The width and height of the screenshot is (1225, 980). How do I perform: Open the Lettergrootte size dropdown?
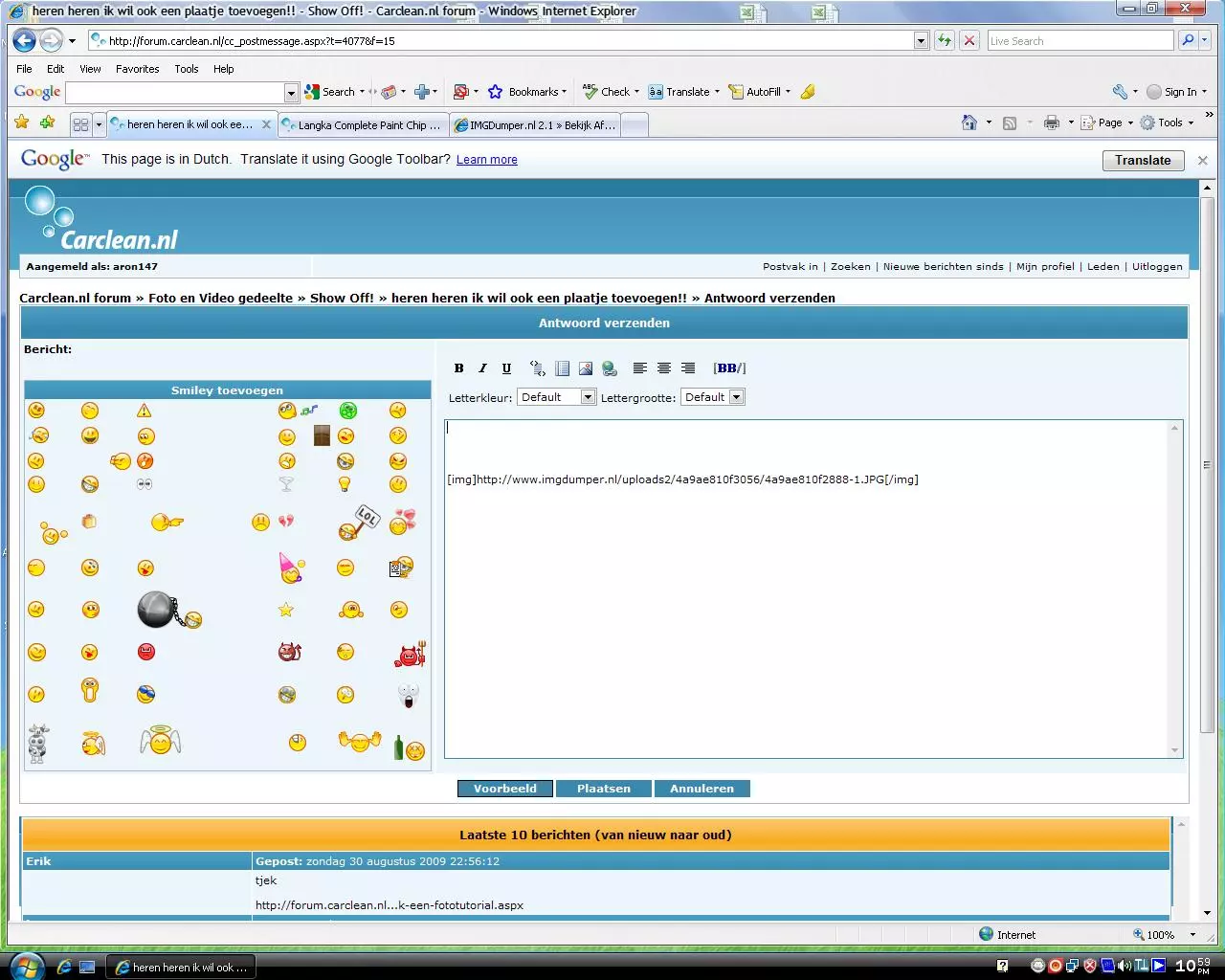coord(713,397)
